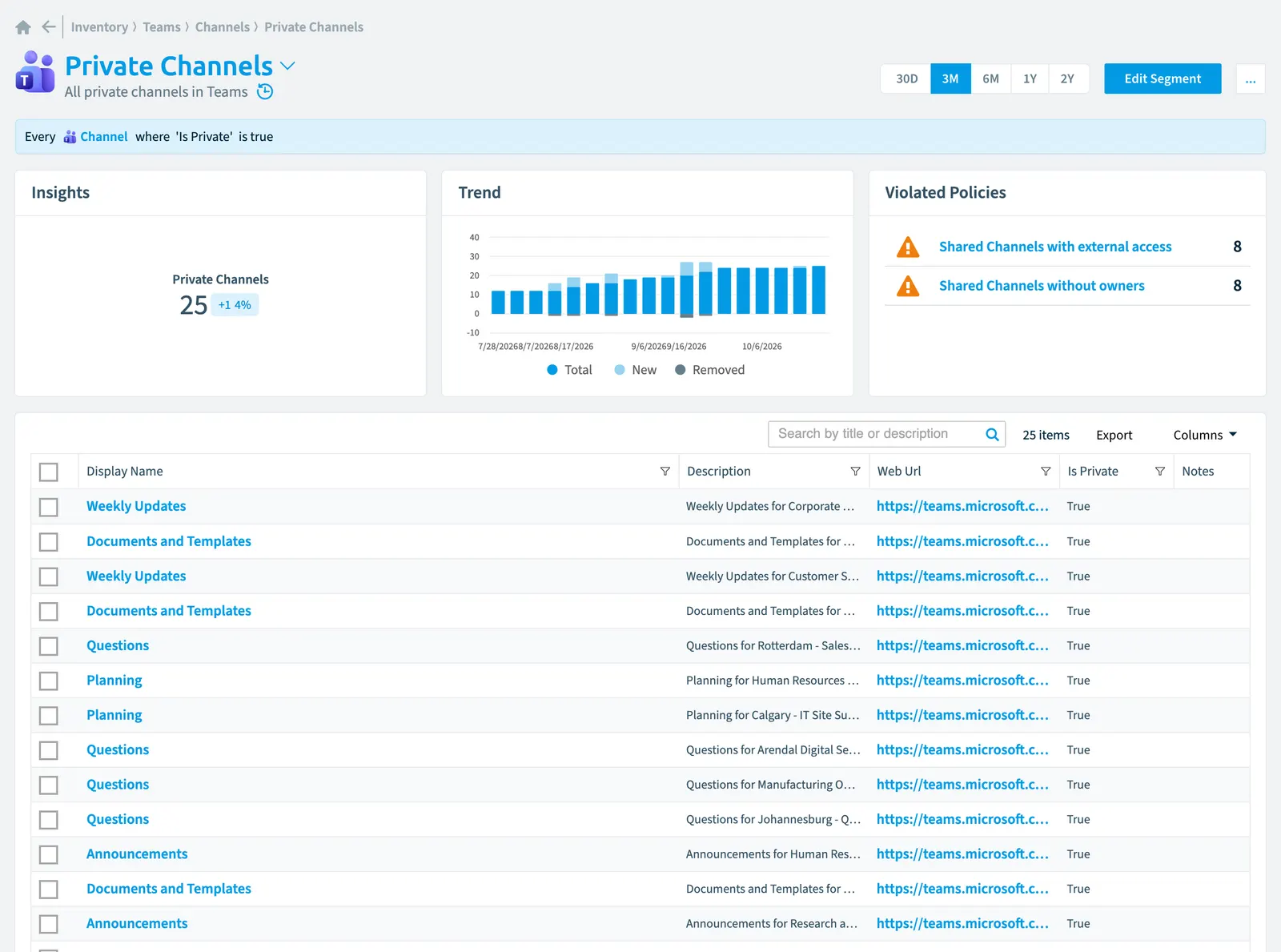1281x952 pixels.
Task: Switch to the 1Y time range
Action: 1030,78
